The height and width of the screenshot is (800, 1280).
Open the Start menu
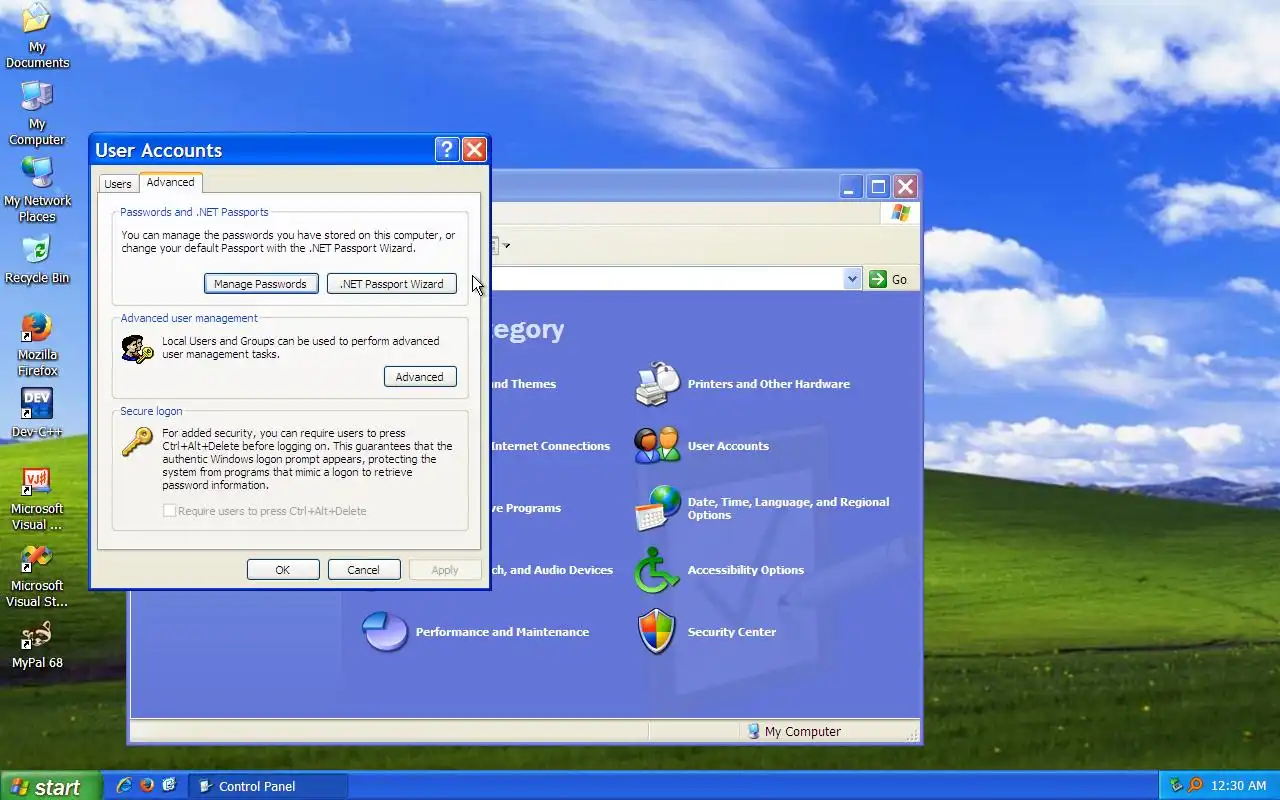coord(51,786)
